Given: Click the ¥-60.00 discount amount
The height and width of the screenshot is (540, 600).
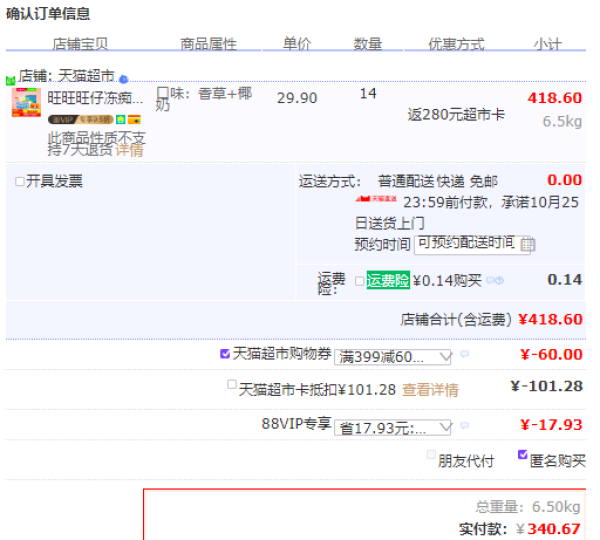Looking at the screenshot, I should click(551, 354).
